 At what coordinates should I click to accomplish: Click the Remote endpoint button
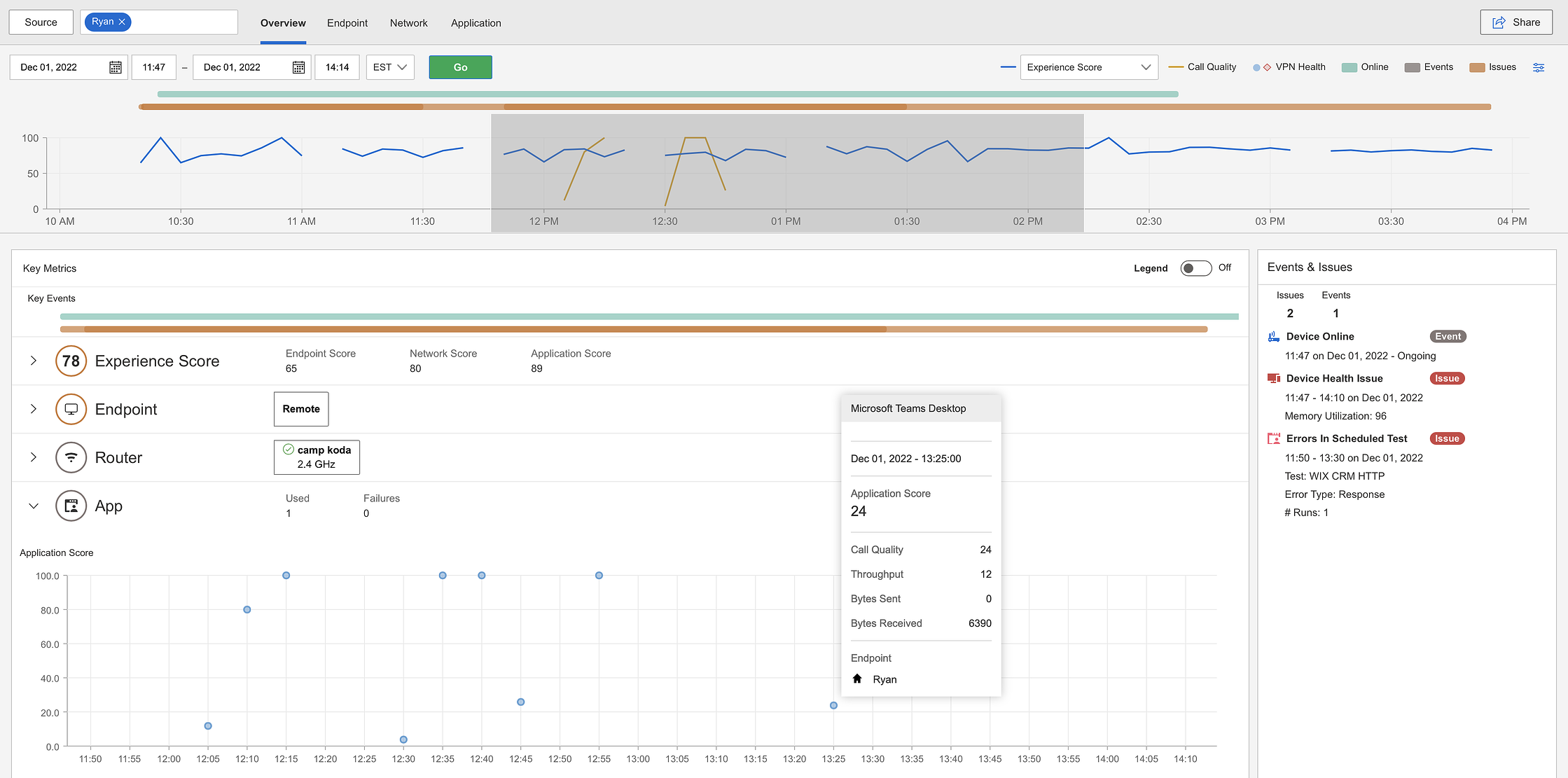(301, 409)
